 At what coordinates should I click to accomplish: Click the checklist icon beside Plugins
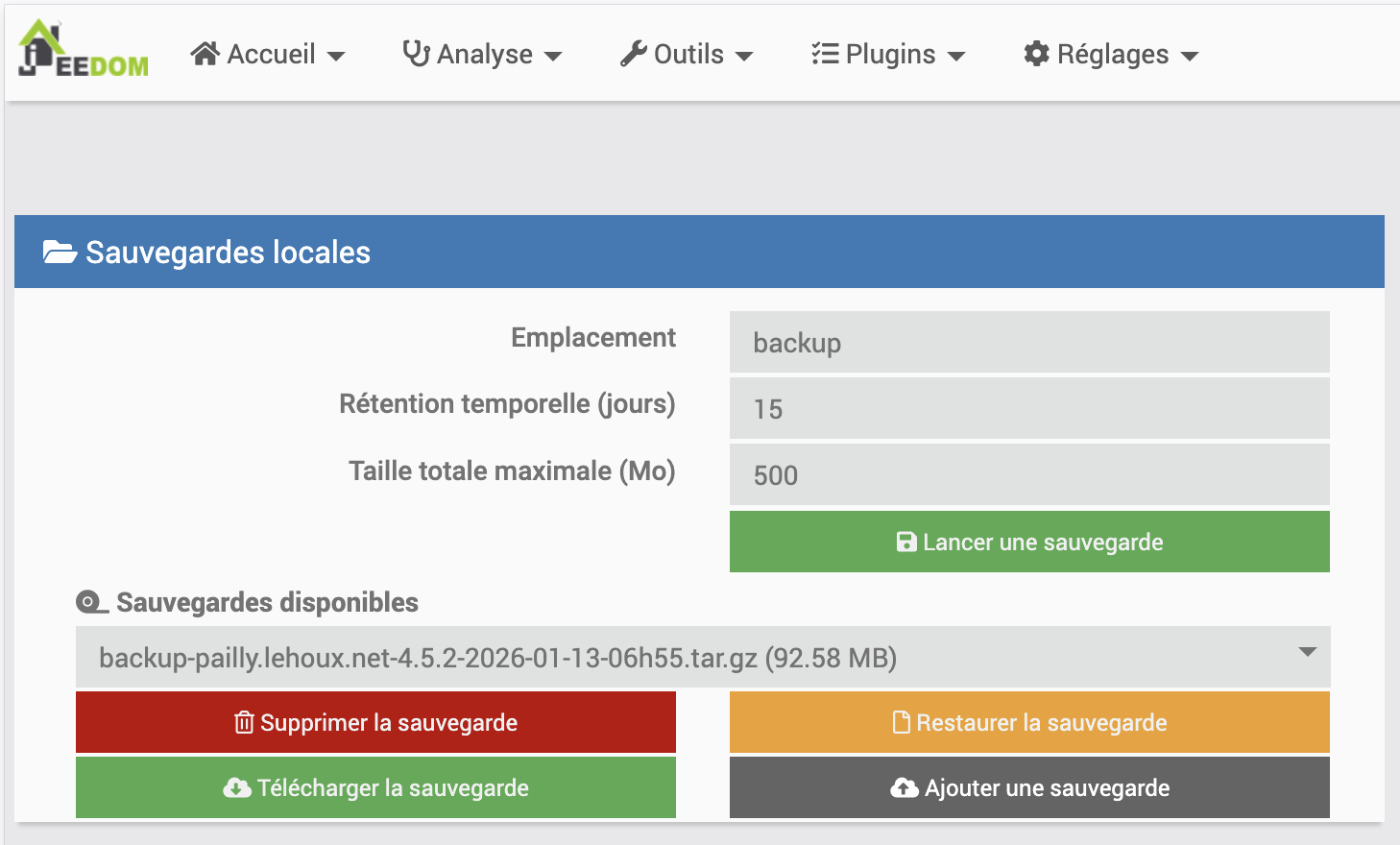[825, 54]
